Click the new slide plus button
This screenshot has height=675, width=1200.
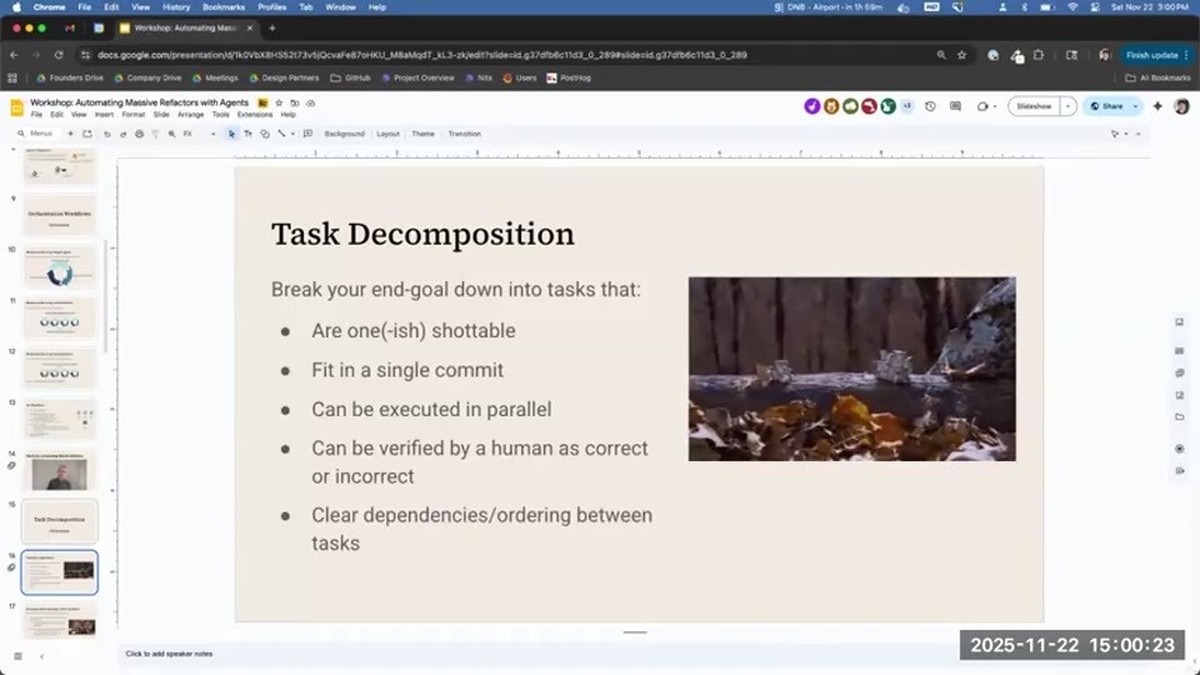(70, 134)
